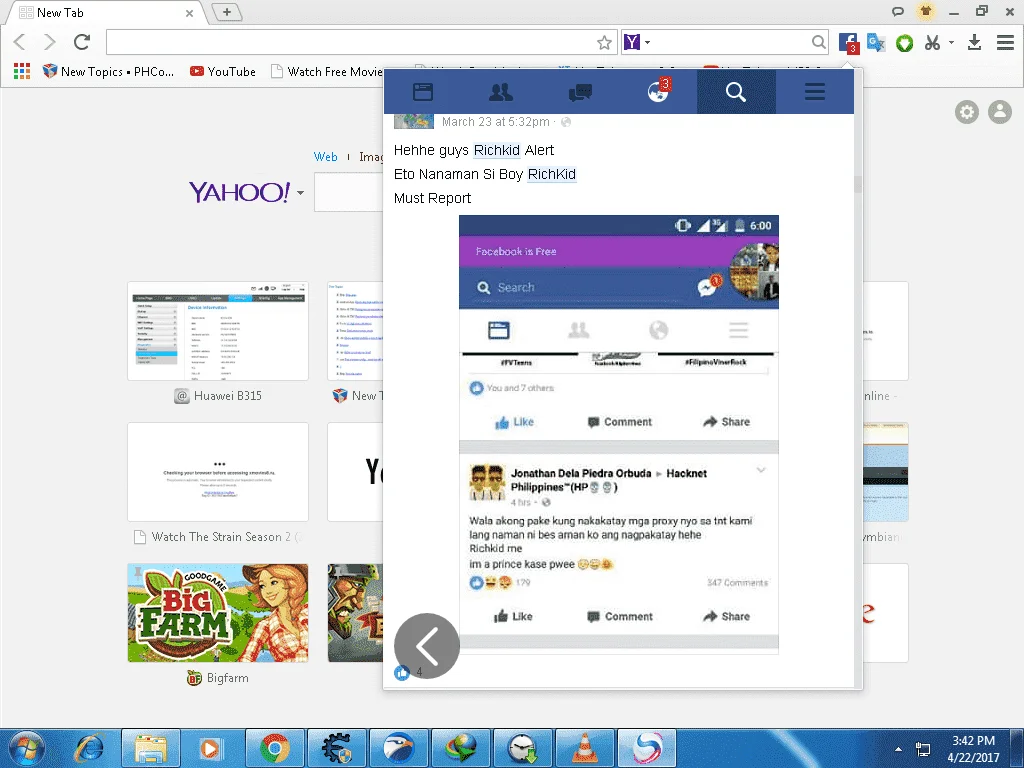Go back with the browser back arrow
The width and height of the screenshot is (1024, 768).
20,42
